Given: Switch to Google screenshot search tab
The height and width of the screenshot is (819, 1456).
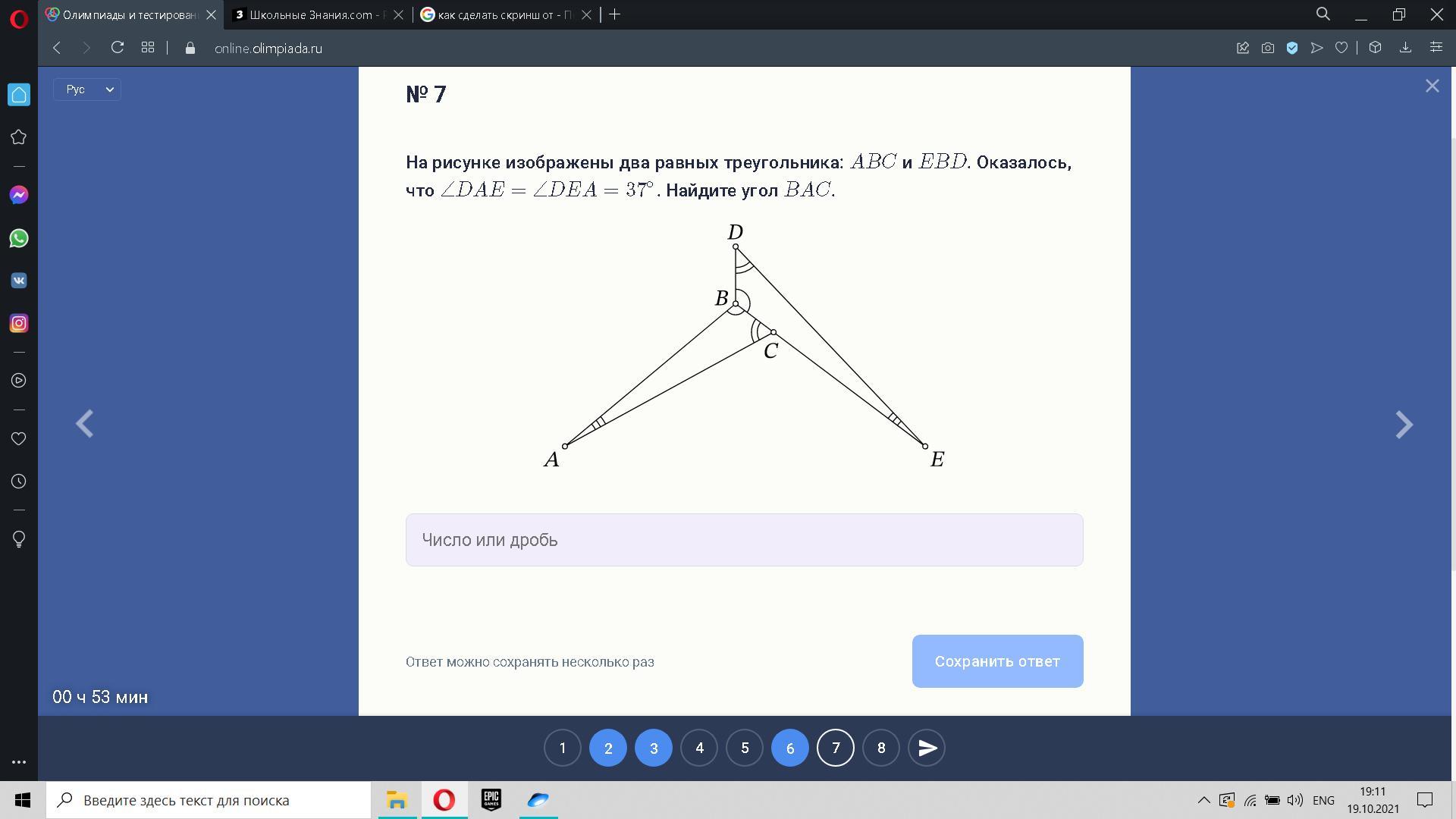Looking at the screenshot, I should [500, 14].
